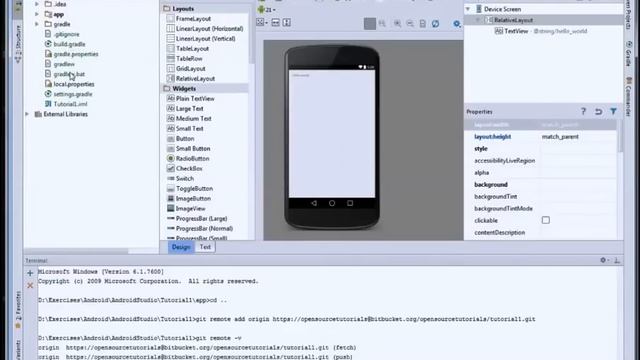Add a new terminal session
Screen dimensions: 640x360
(x=30, y=273)
